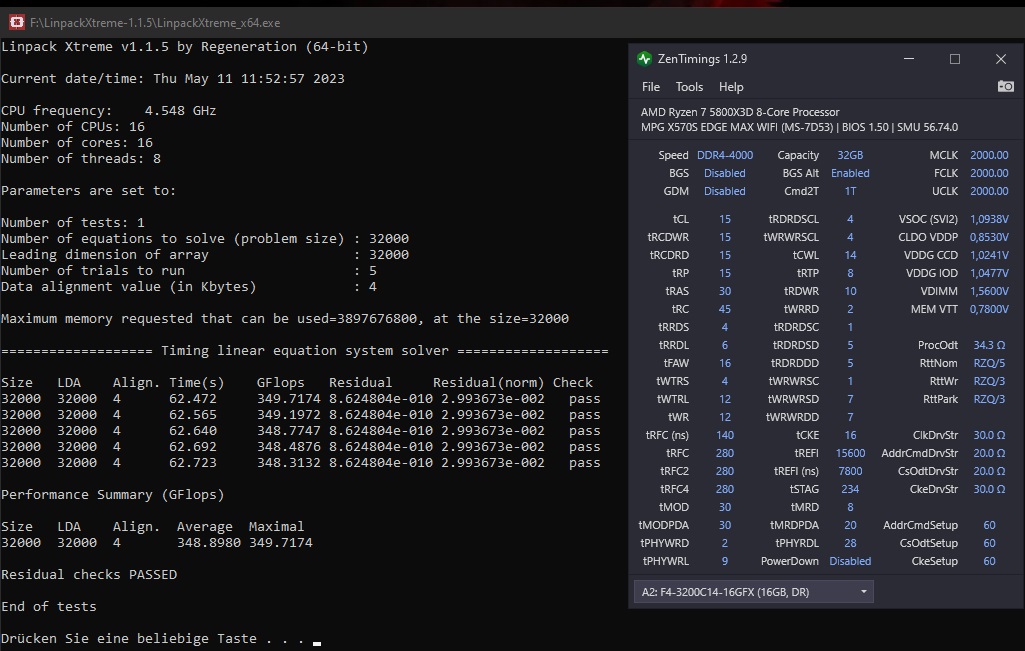This screenshot has width=1025, height=651.
Task: Click the tRC value 45
Action: 724,309
